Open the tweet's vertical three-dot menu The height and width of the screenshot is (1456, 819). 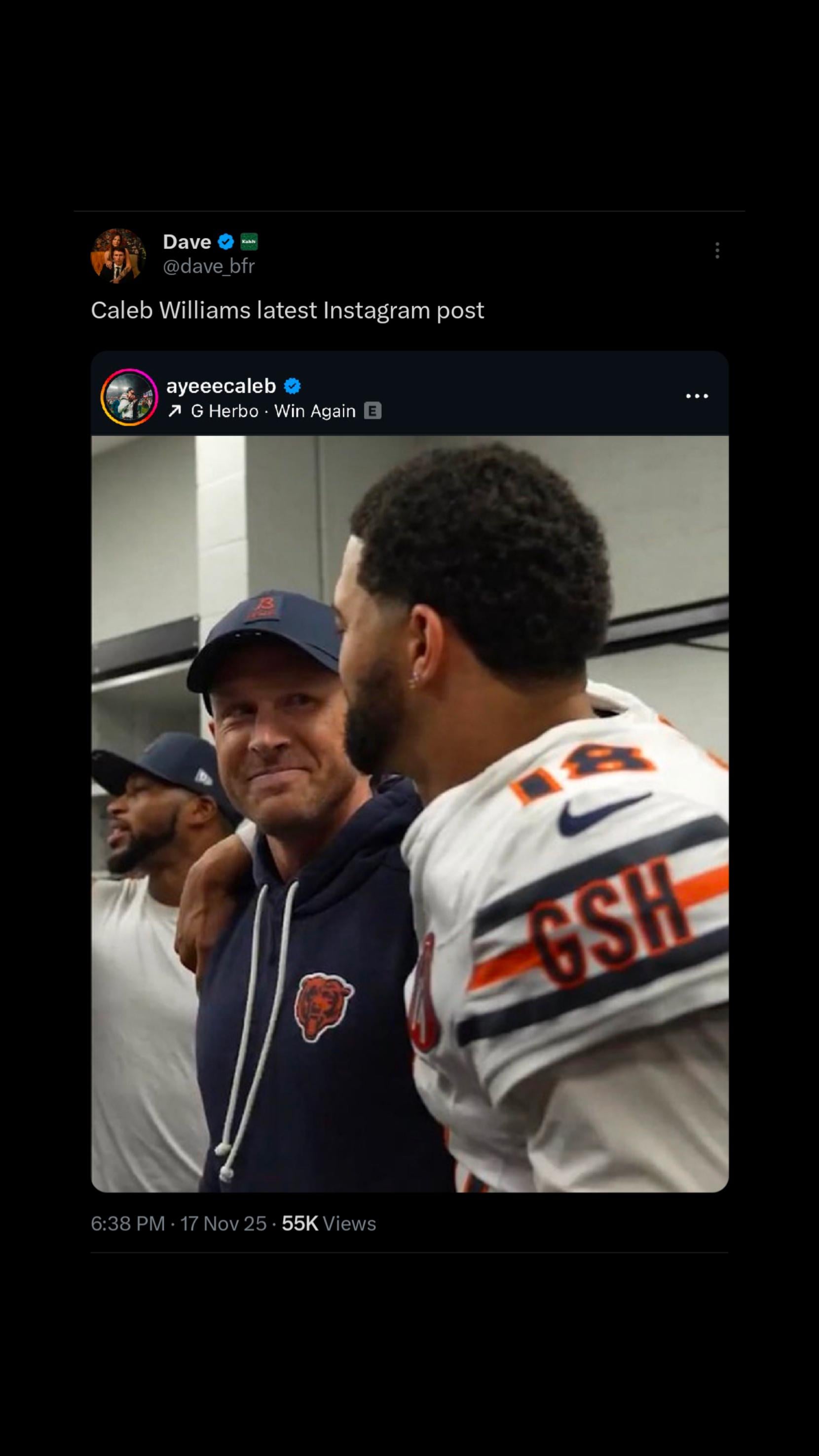click(717, 251)
